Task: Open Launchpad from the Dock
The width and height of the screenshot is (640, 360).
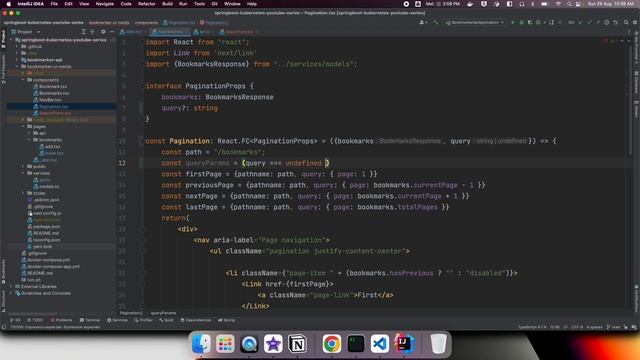Action: (x=225, y=344)
